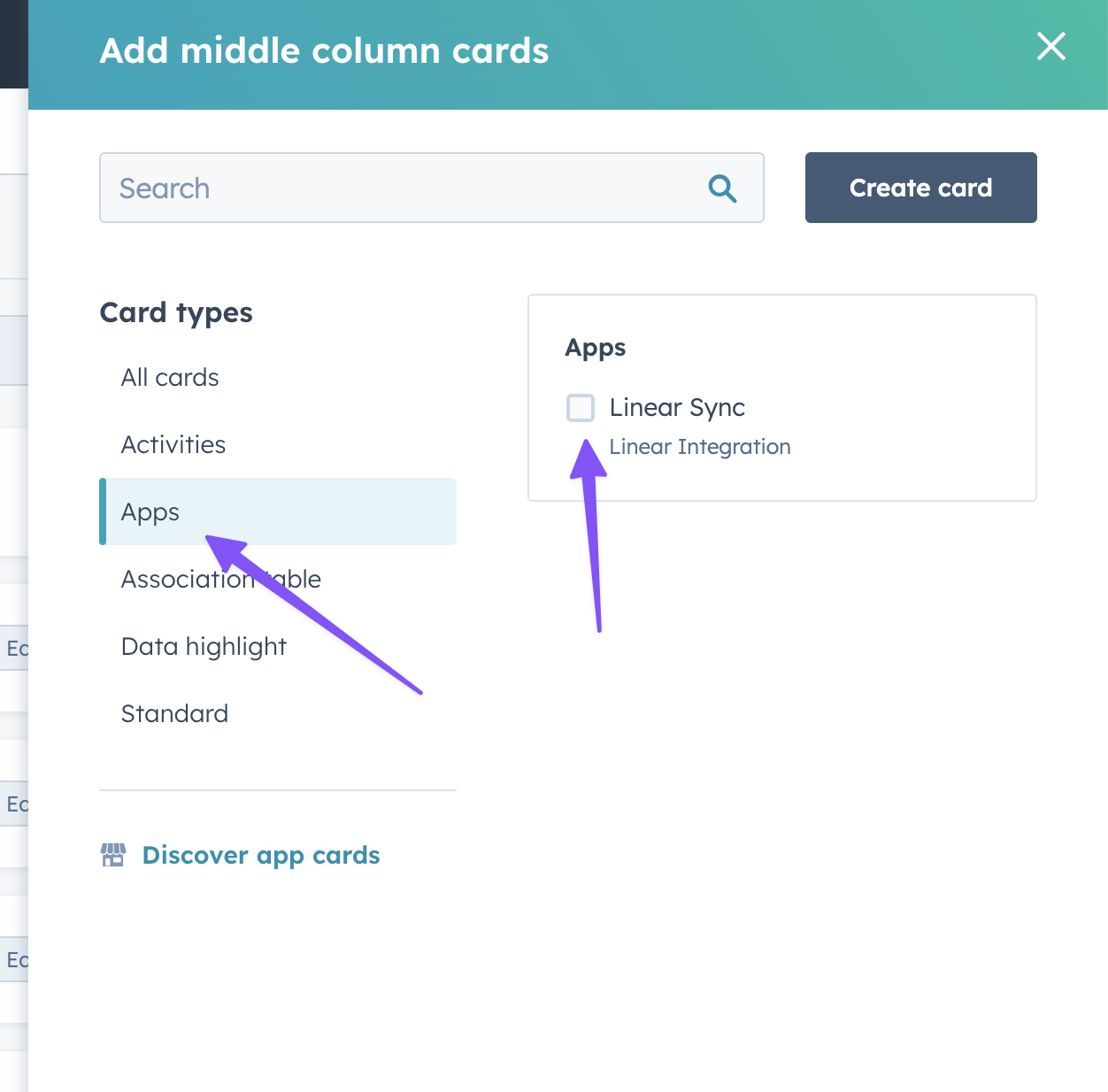Click the topmost partially hidden Edit button
Viewport: 1108px width, 1092px height.
coord(15,649)
